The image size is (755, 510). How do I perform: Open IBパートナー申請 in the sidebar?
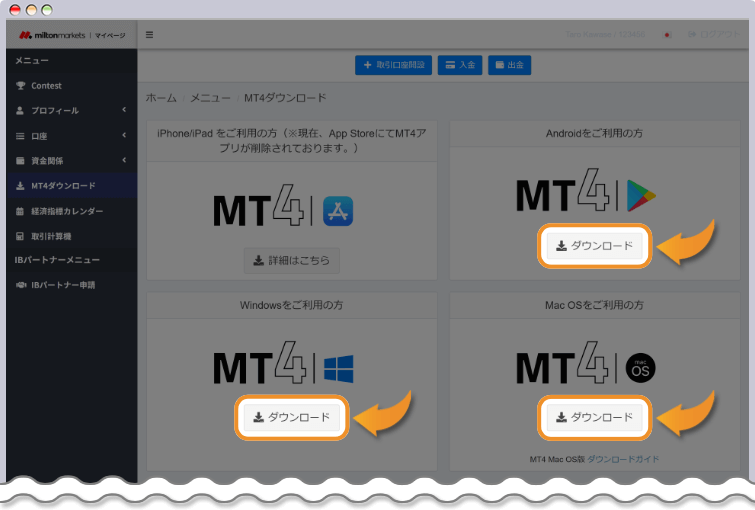[72, 285]
